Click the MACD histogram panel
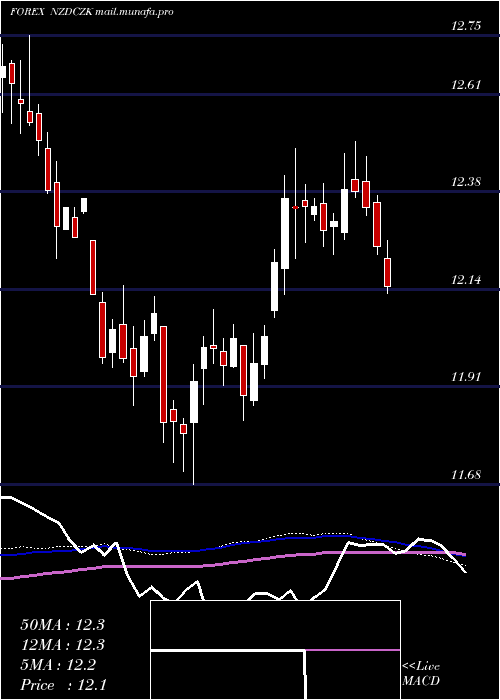 click(x=275, y=650)
